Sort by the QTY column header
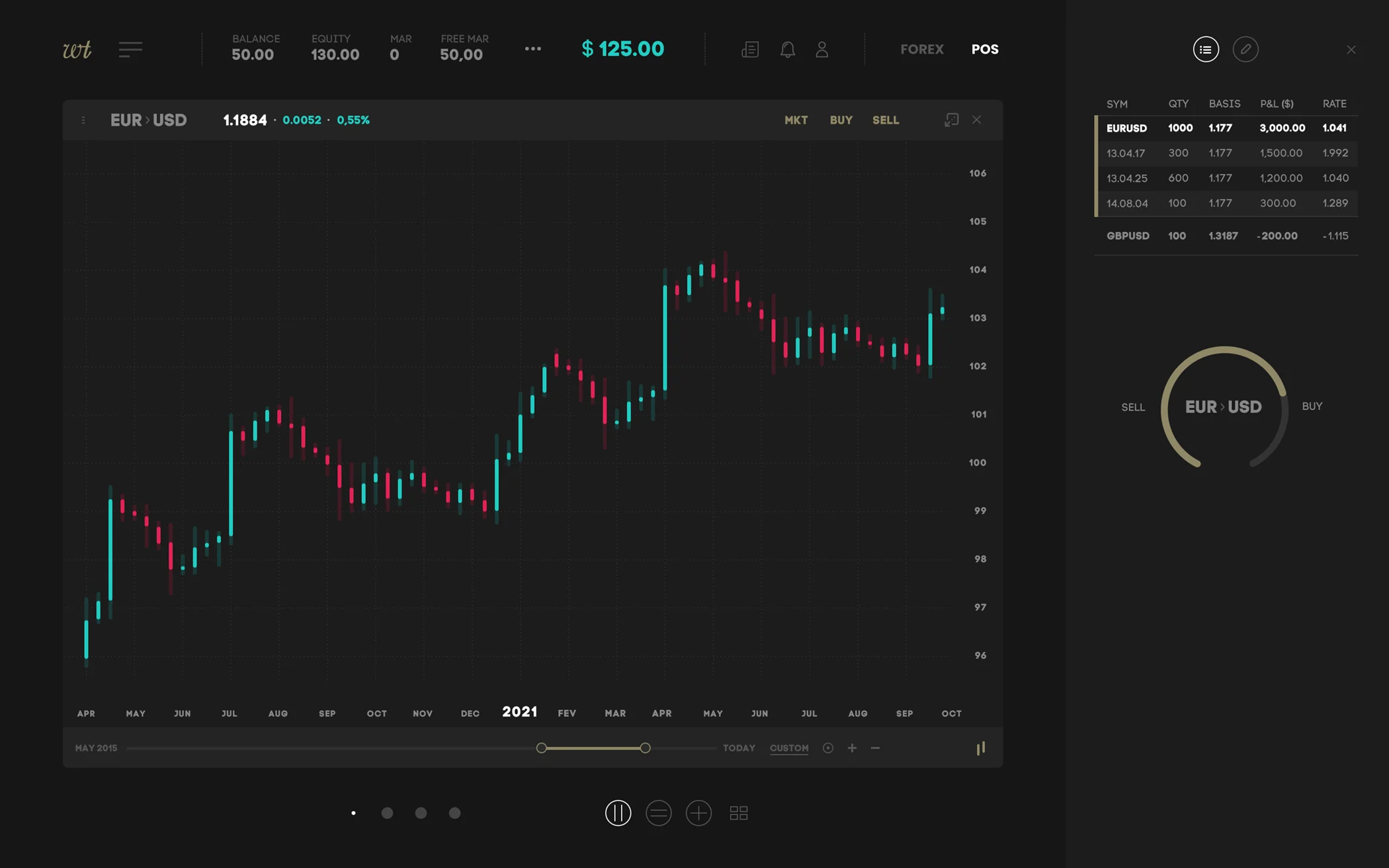1389x868 pixels. coord(1179,104)
